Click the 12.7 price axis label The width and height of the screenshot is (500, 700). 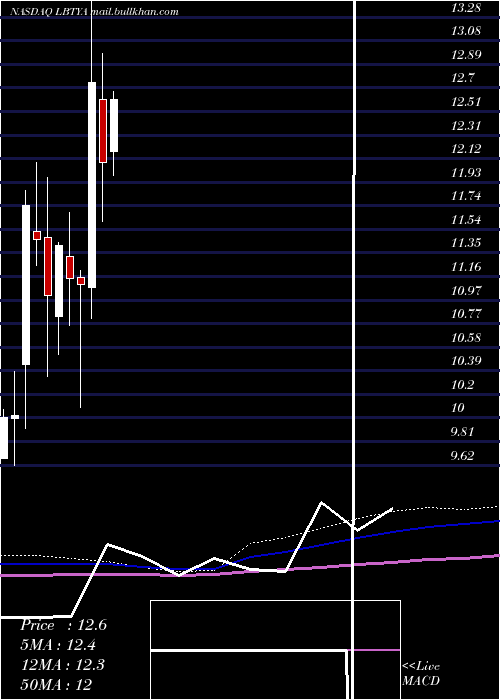coord(463,78)
